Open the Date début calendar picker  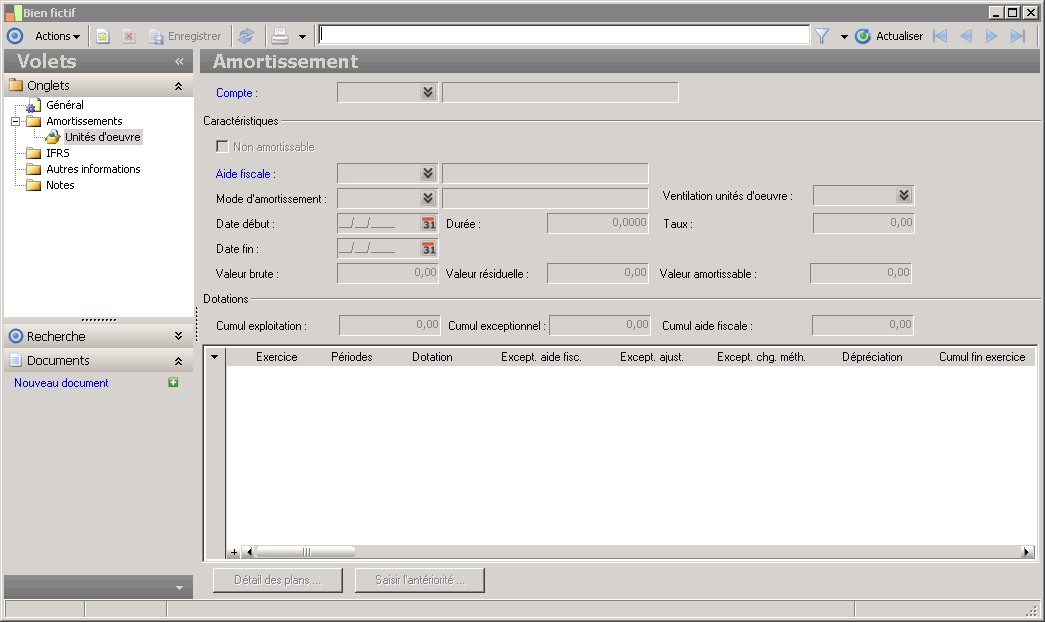429,224
